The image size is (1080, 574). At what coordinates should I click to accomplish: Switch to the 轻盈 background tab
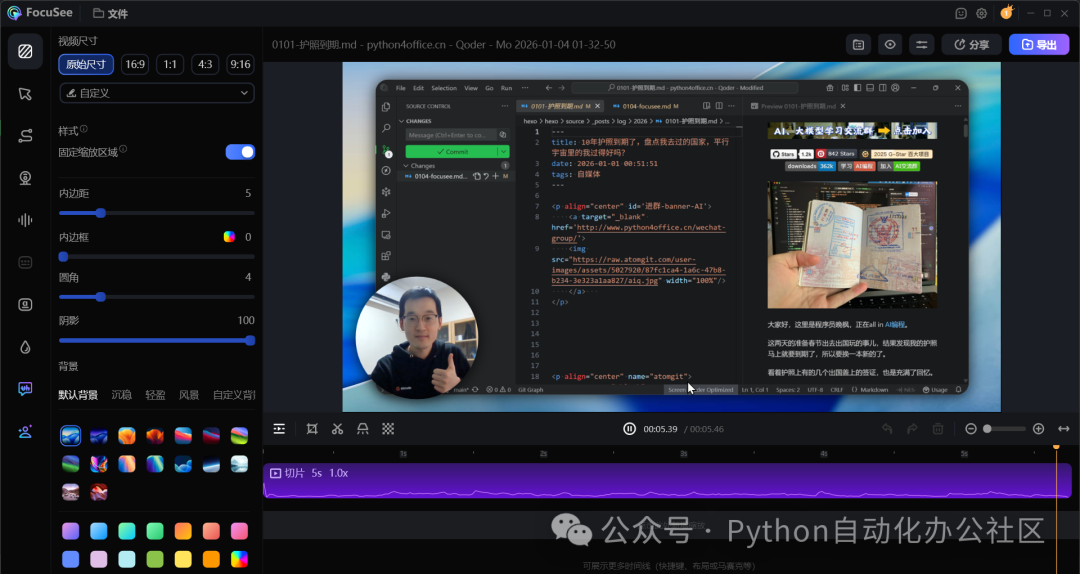point(155,395)
